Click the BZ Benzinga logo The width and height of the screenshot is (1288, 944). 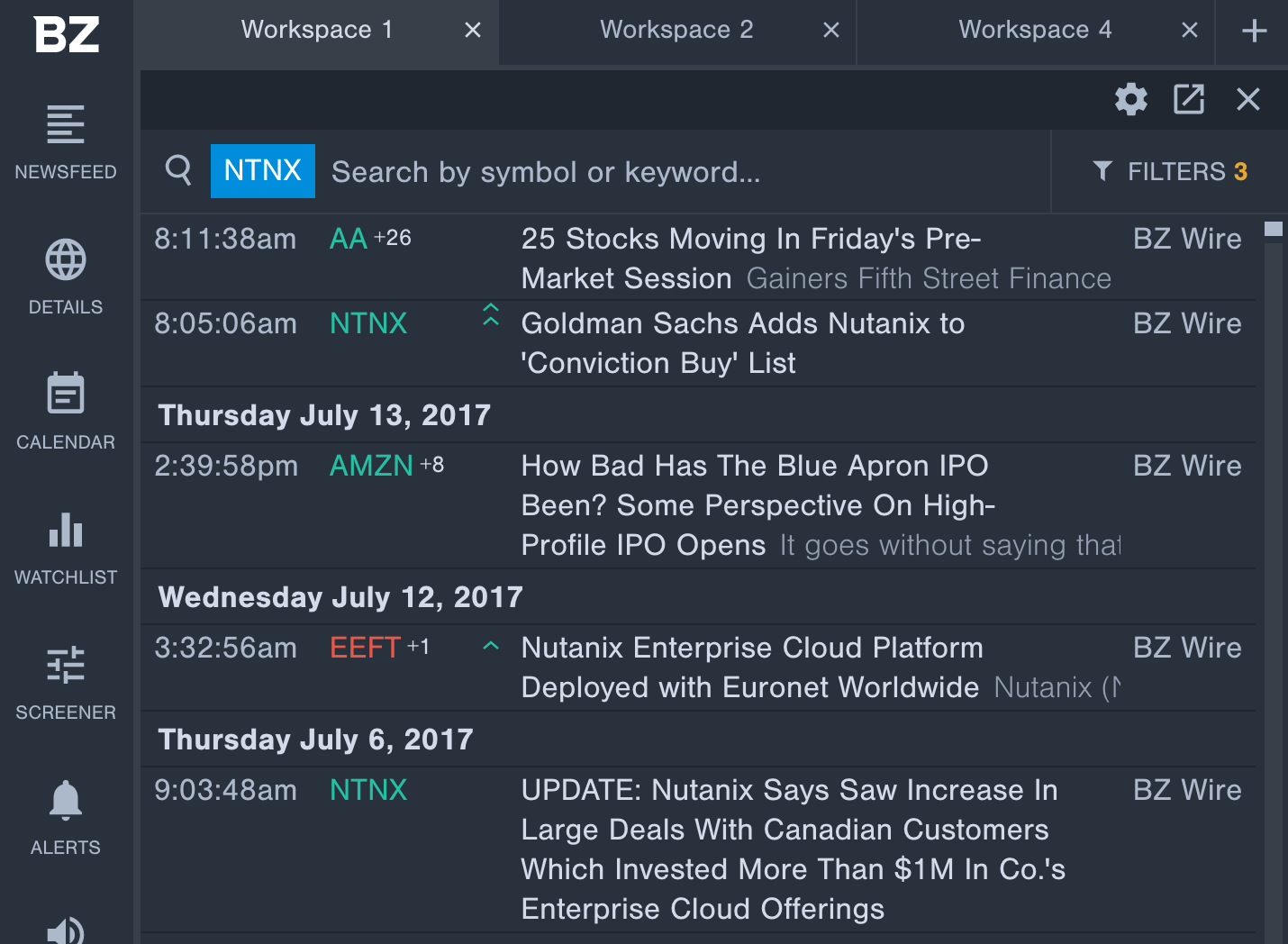click(67, 34)
